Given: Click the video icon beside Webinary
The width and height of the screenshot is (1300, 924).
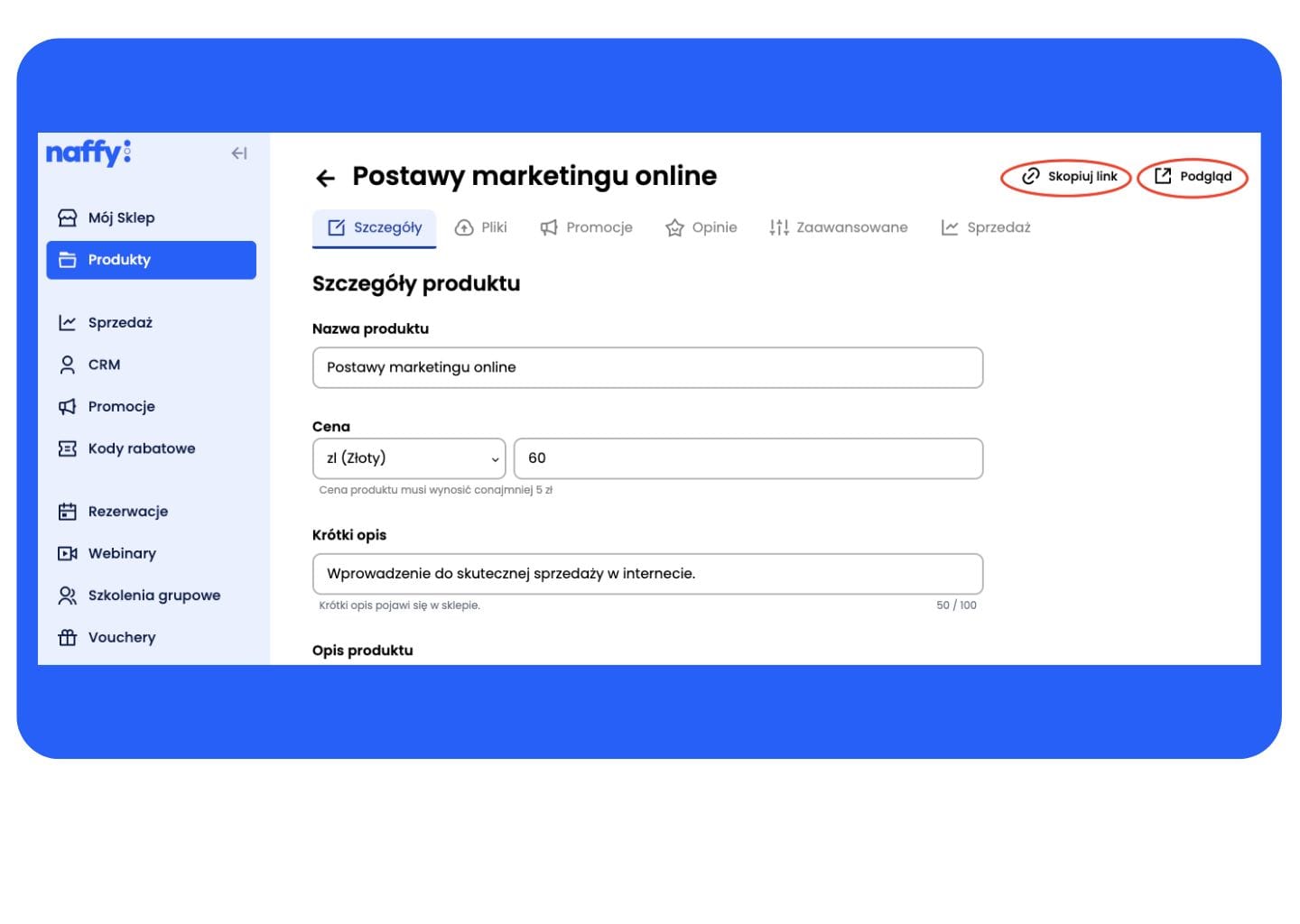Looking at the screenshot, I should [x=68, y=553].
